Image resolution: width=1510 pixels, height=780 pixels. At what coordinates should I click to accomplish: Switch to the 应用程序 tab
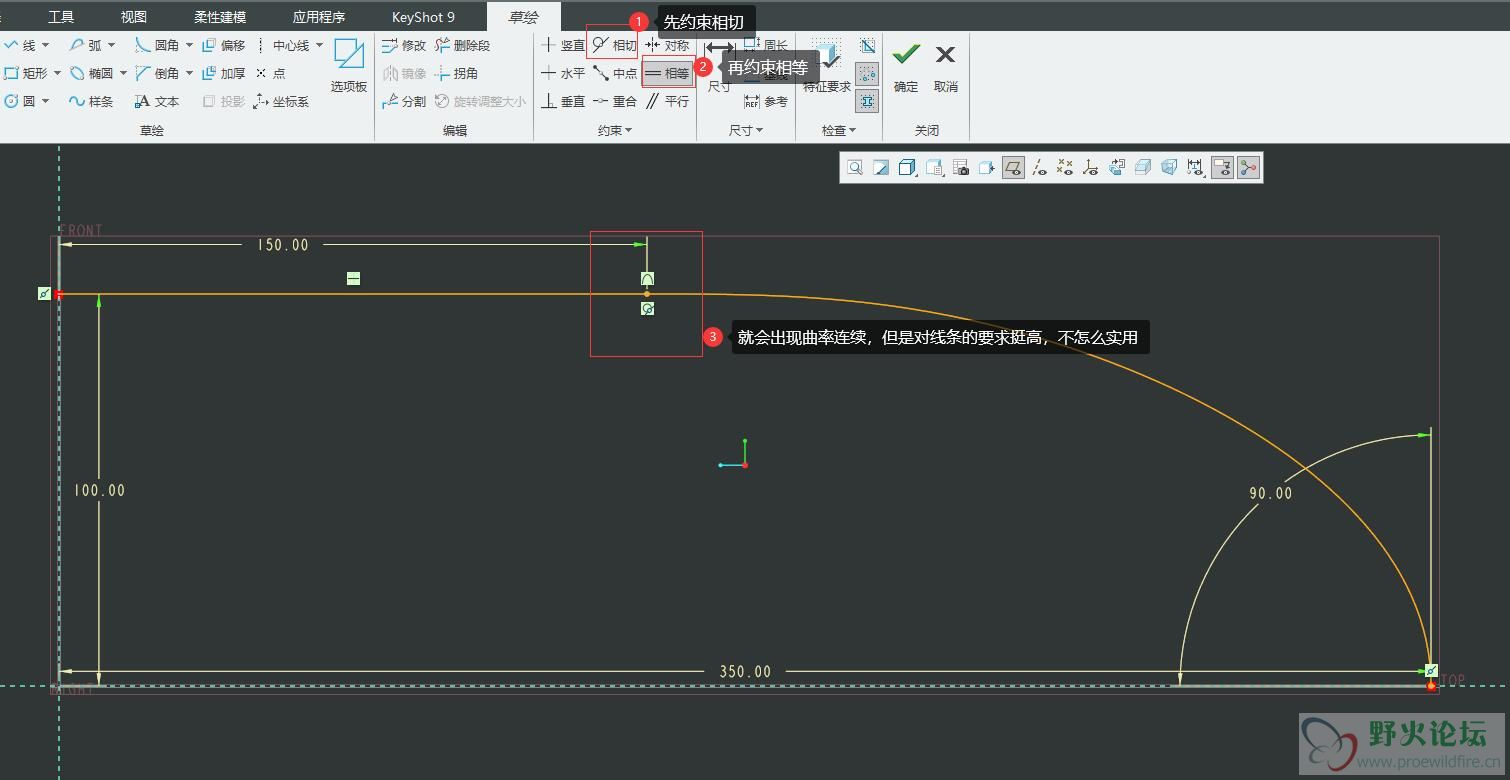point(319,17)
